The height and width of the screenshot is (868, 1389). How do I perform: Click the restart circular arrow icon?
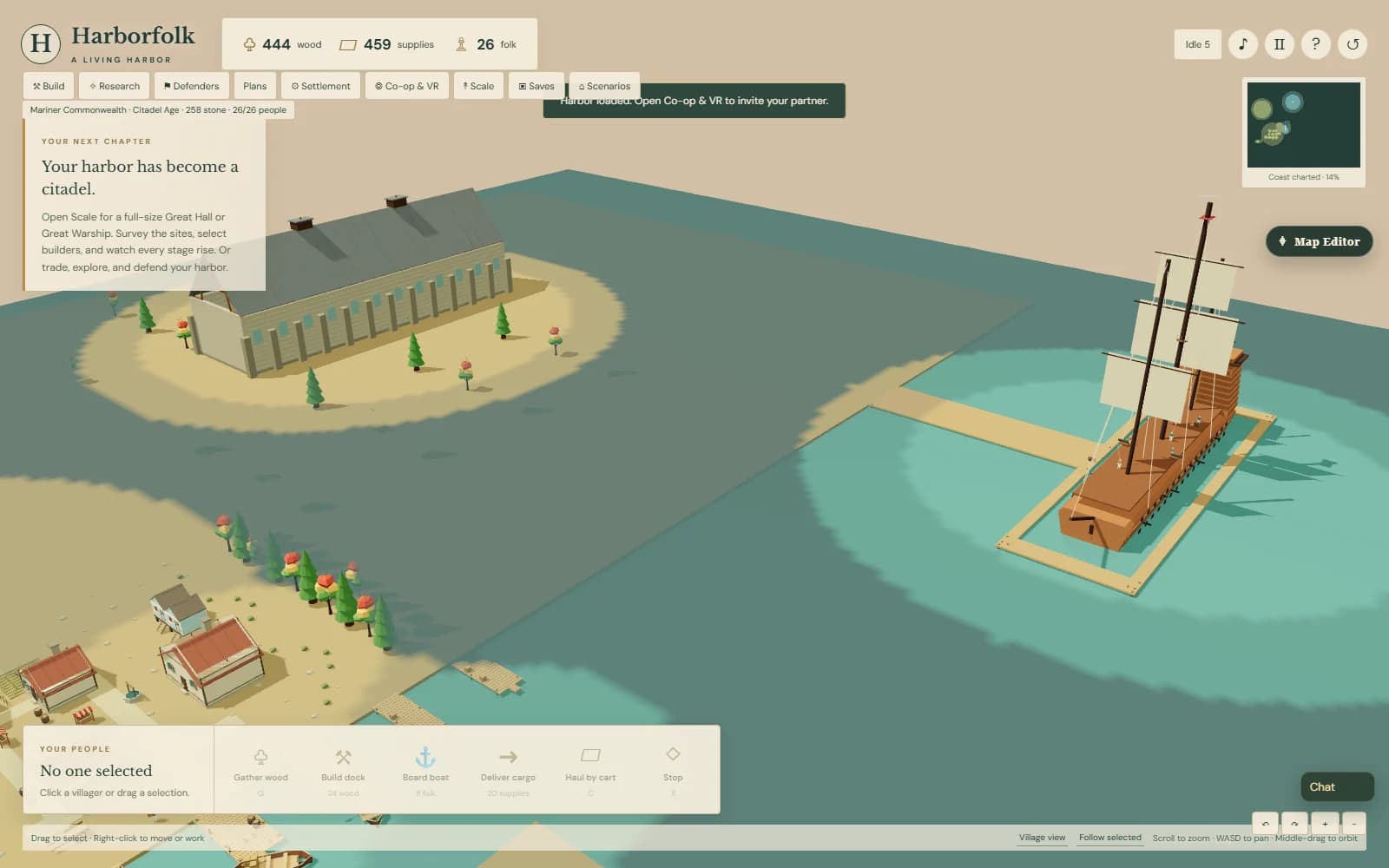(1353, 44)
